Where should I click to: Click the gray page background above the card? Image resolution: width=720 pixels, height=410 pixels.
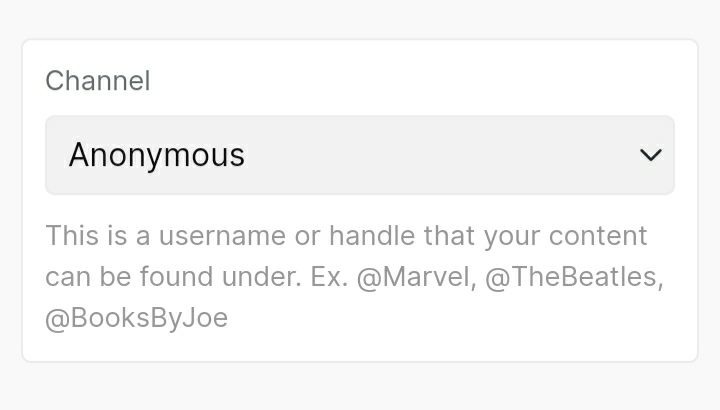[360, 18]
